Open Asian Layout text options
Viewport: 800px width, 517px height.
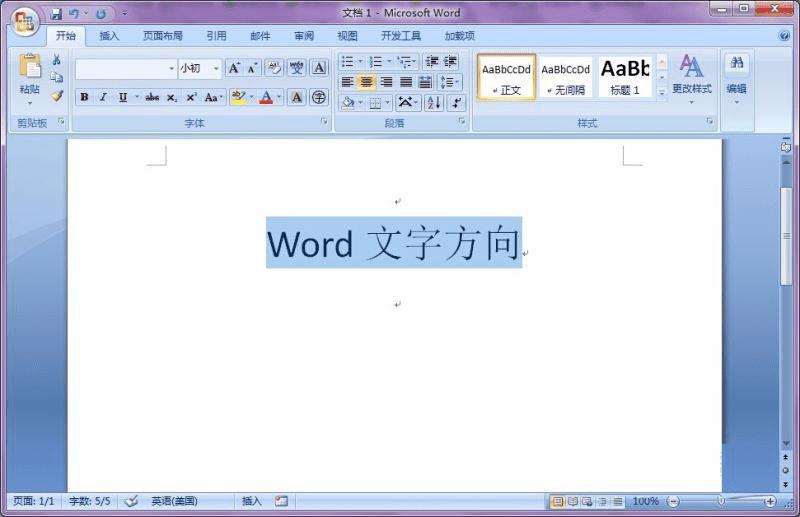[407, 103]
